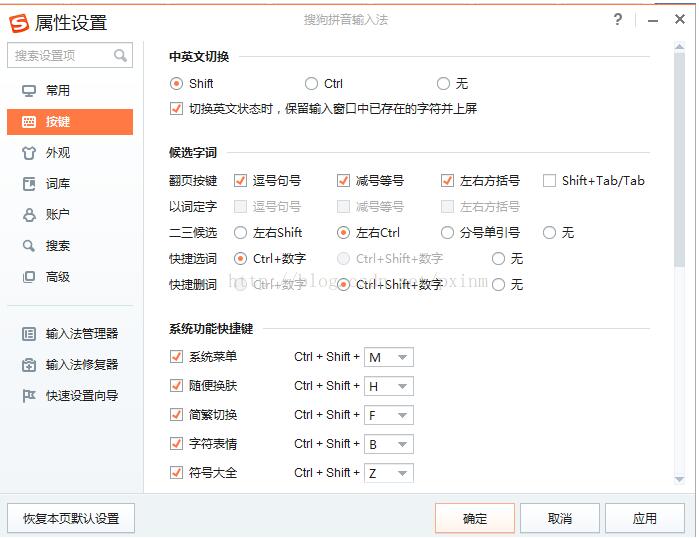699x538 pixels.
Task: Open 输入法管理器
Action: click(70, 333)
